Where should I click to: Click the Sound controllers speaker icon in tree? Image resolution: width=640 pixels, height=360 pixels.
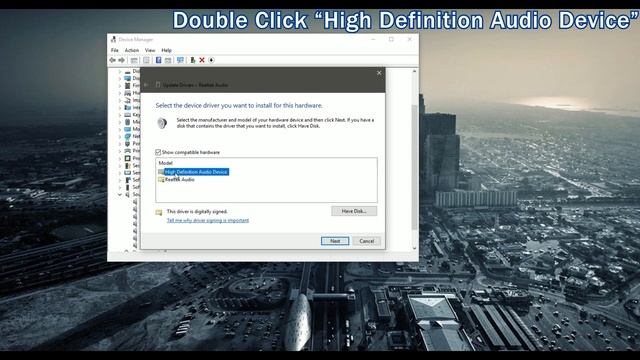coord(128,195)
